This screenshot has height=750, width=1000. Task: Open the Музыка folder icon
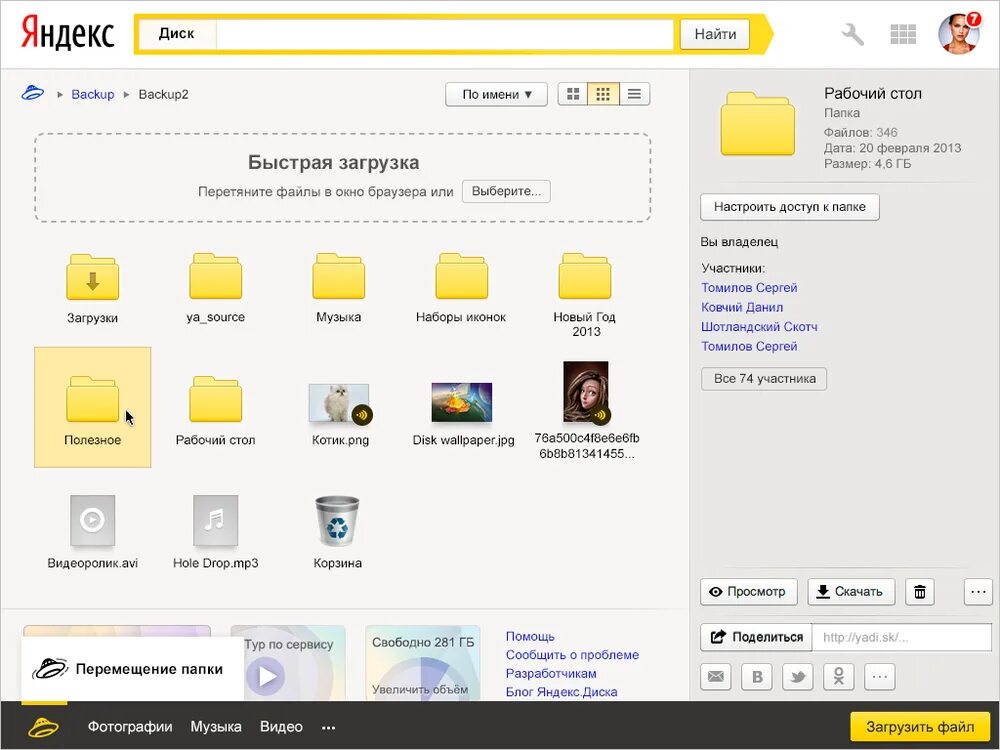[x=339, y=277]
